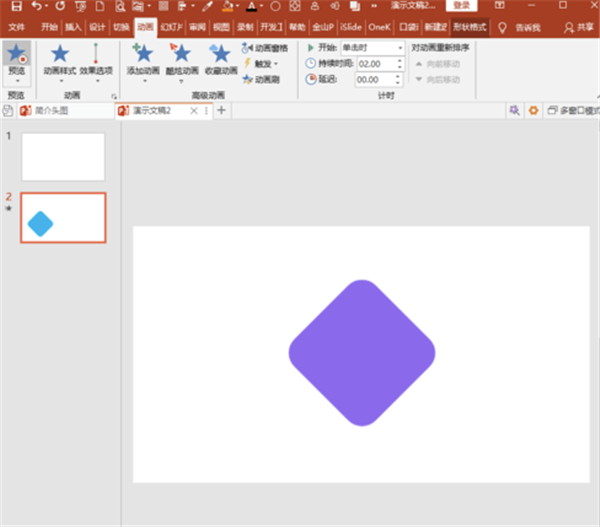This screenshot has height=527, width=600.
Task: Open the Slide Show ribbon tab
Action: (171, 28)
